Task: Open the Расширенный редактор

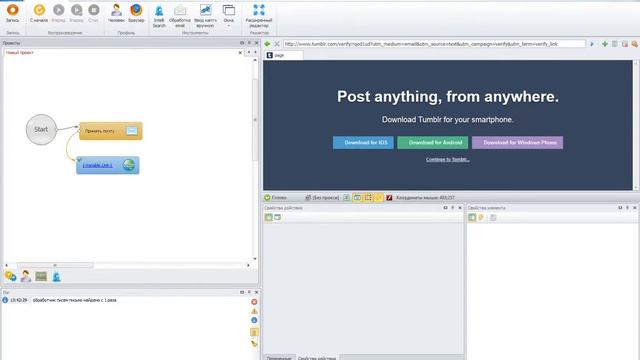Action: click(259, 16)
